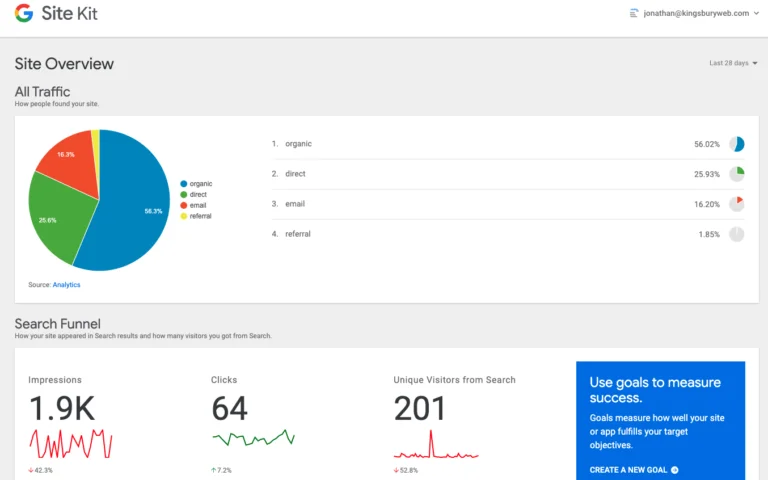This screenshot has width=768, height=480.
Task: Click the account icon beside the email
Action: click(x=634, y=13)
